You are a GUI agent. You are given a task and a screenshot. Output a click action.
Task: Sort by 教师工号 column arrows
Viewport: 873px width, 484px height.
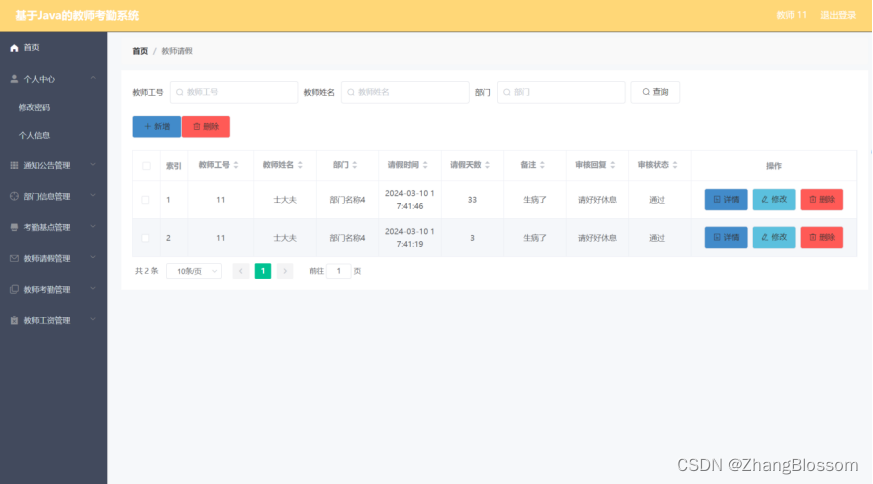236,165
